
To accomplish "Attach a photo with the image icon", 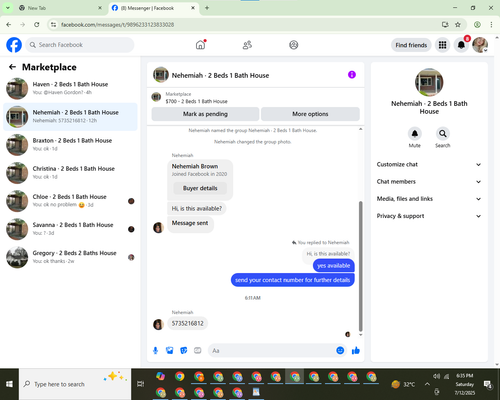I will 170,350.
